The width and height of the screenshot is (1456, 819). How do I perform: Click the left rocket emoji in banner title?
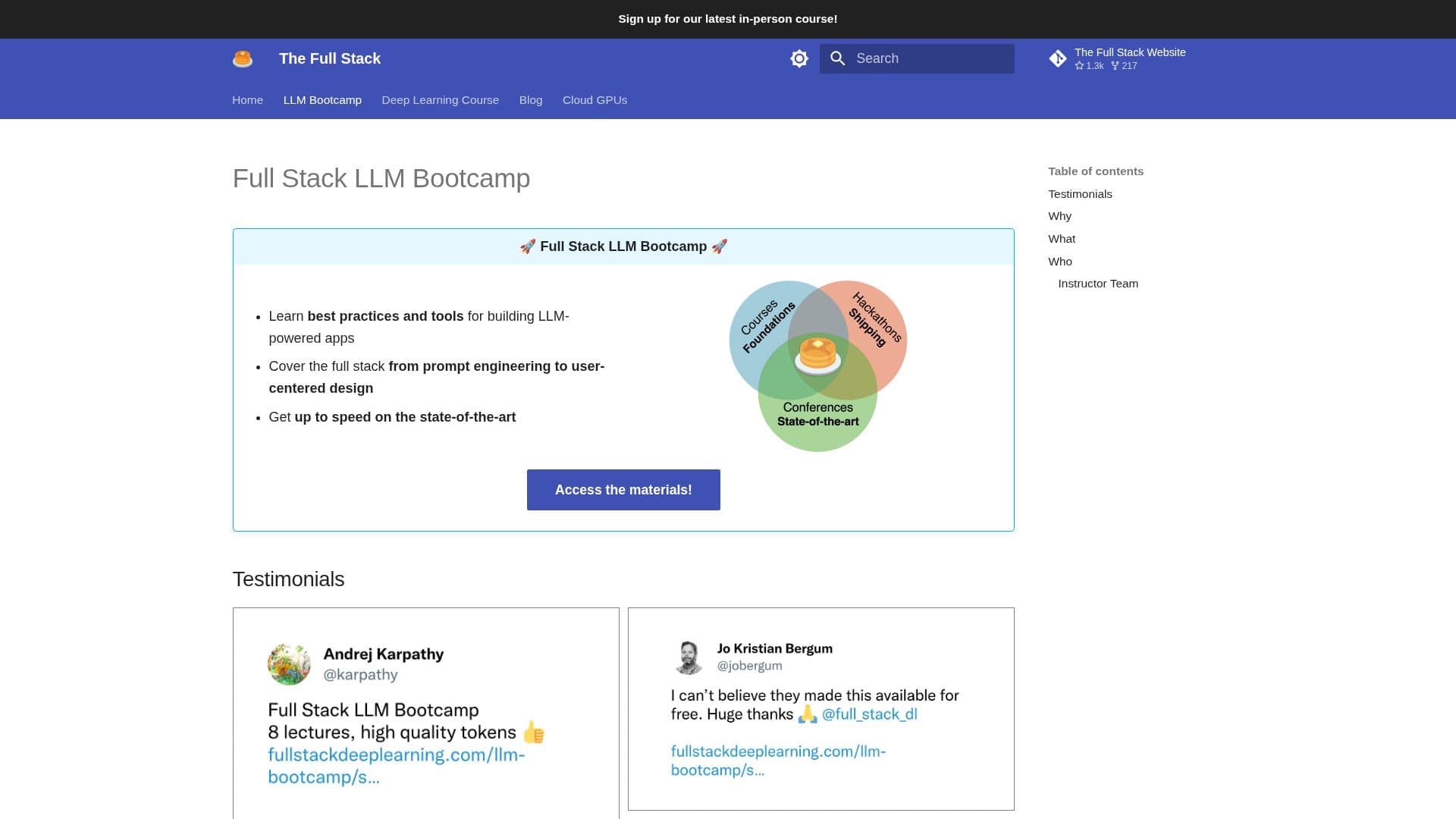[528, 246]
